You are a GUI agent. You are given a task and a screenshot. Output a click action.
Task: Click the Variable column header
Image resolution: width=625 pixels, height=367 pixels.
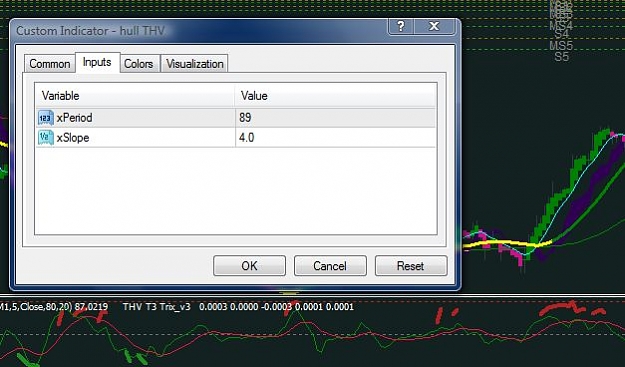coord(135,96)
